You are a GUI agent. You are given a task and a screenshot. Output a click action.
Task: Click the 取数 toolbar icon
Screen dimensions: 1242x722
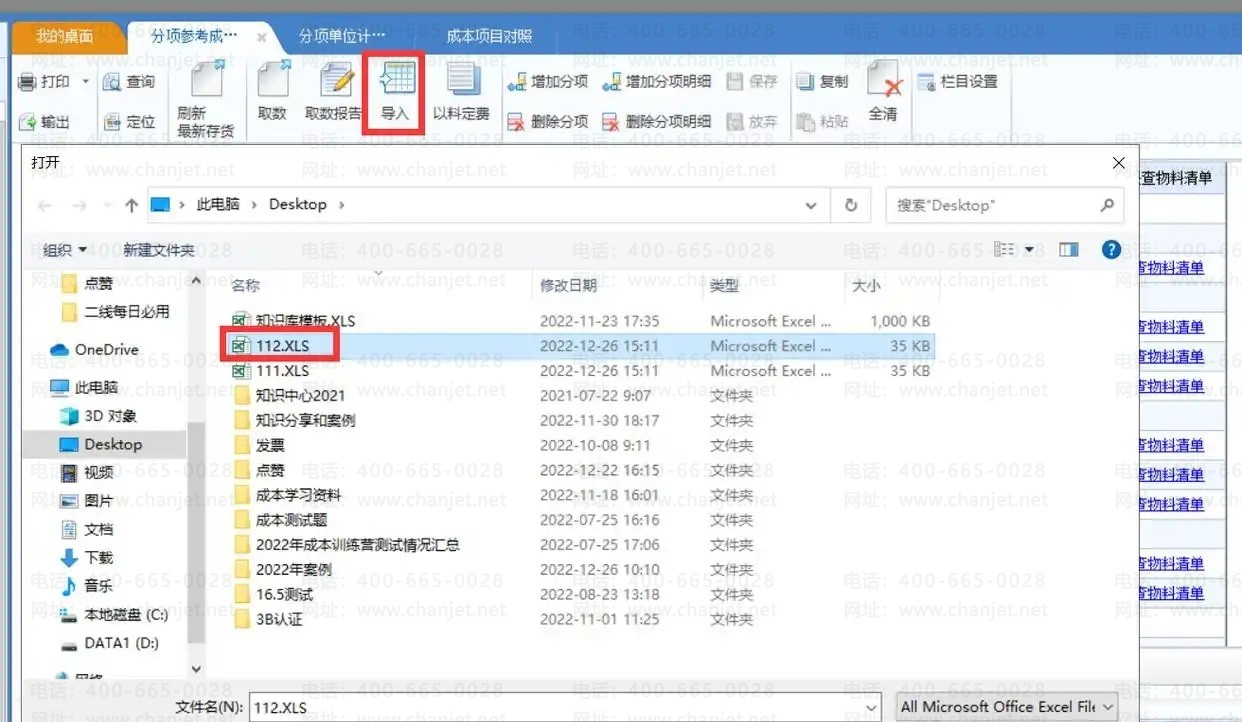pyautogui.click(x=271, y=91)
